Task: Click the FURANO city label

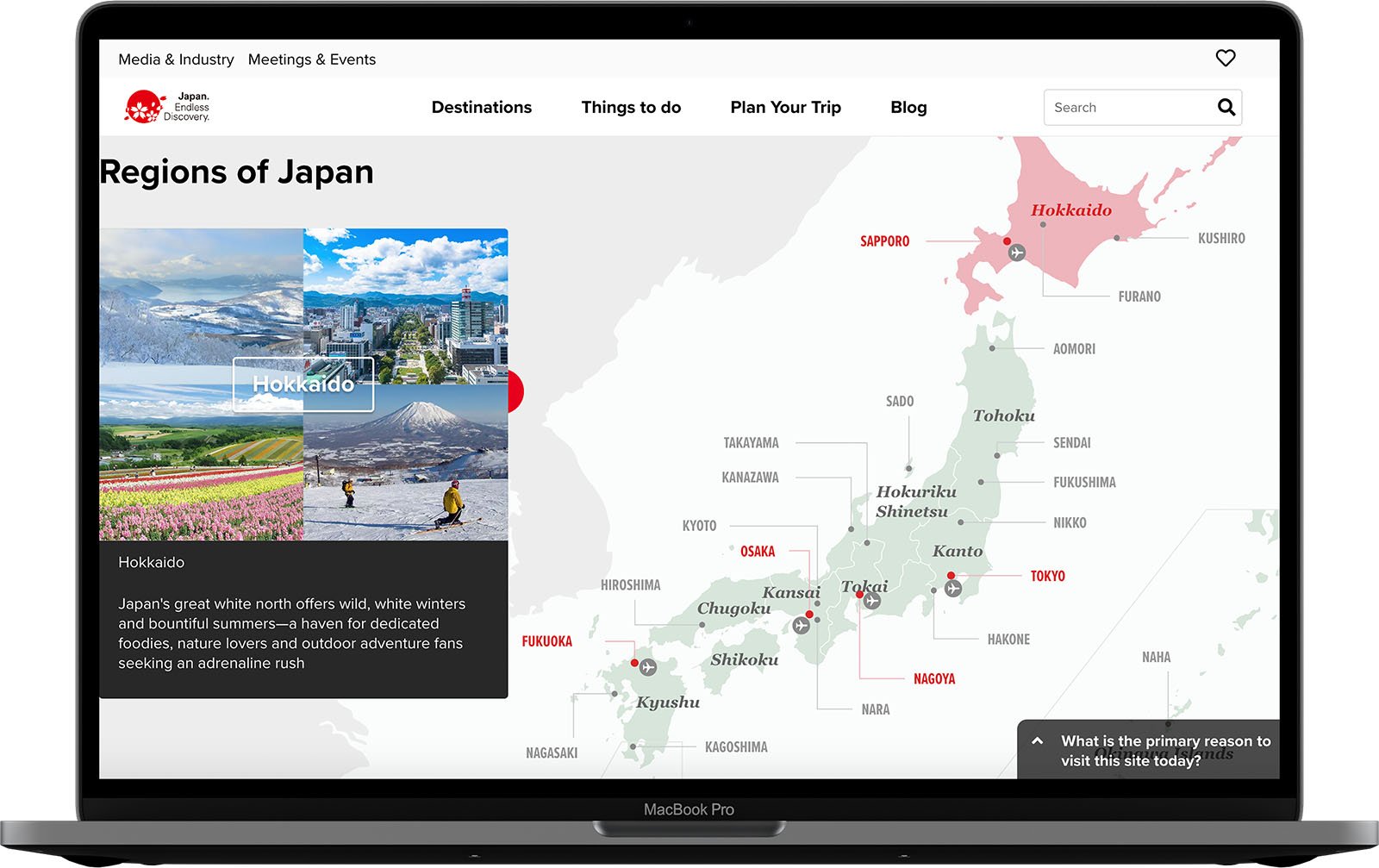Action: click(1139, 297)
